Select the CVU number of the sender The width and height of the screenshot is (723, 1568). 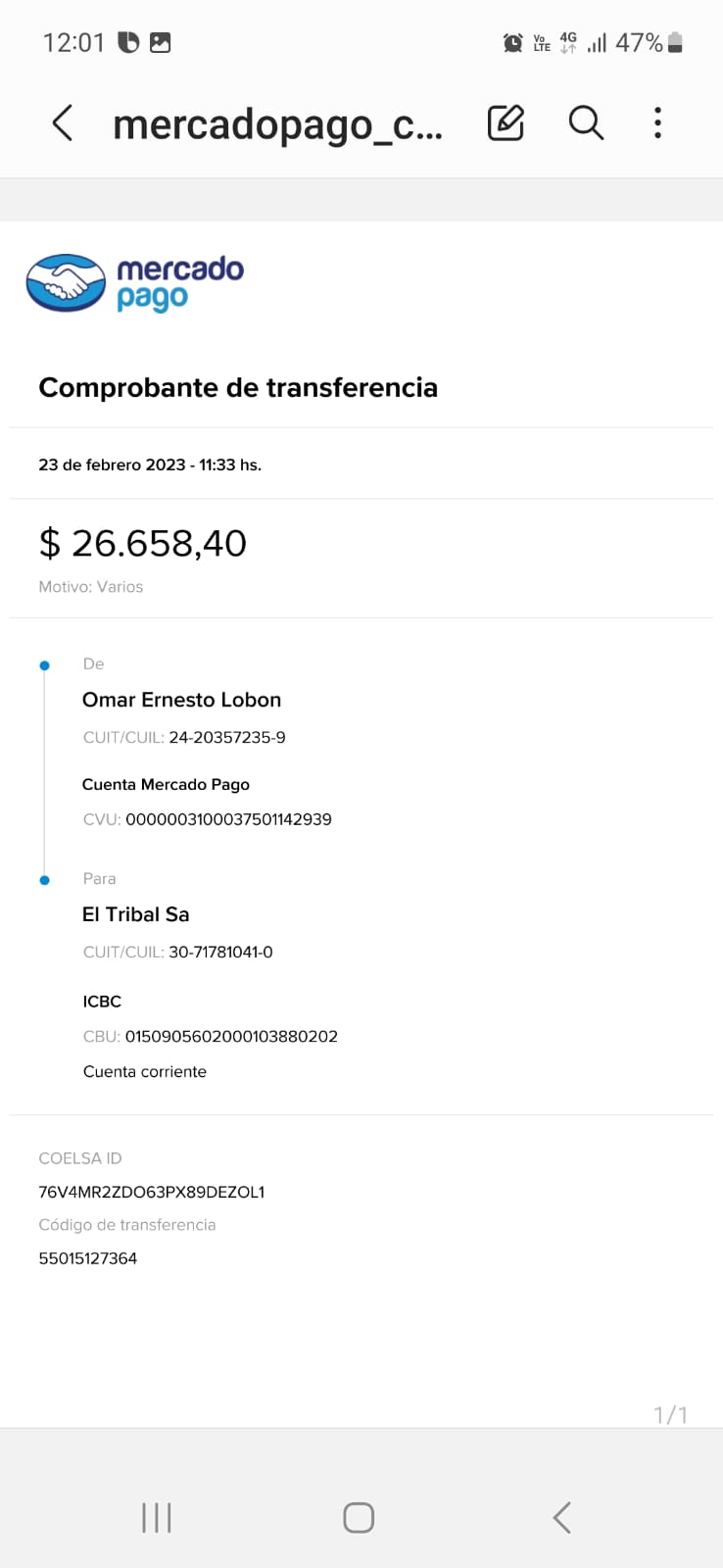[x=228, y=819]
